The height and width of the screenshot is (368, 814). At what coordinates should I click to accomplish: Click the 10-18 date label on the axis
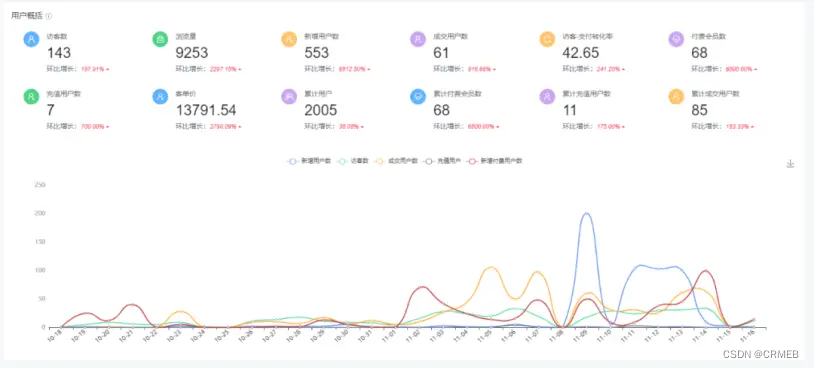(x=54, y=337)
